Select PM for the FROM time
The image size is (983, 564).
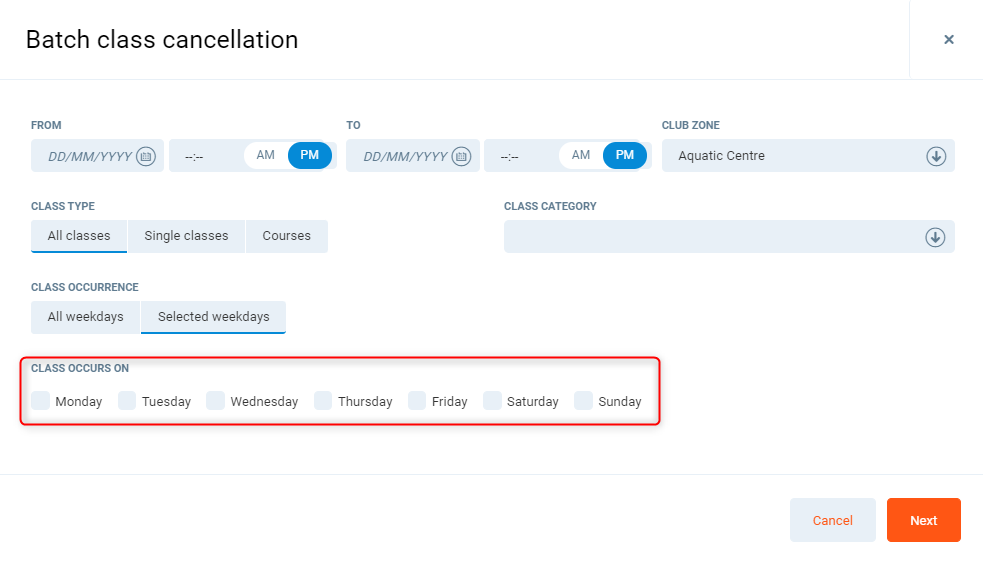click(x=310, y=155)
